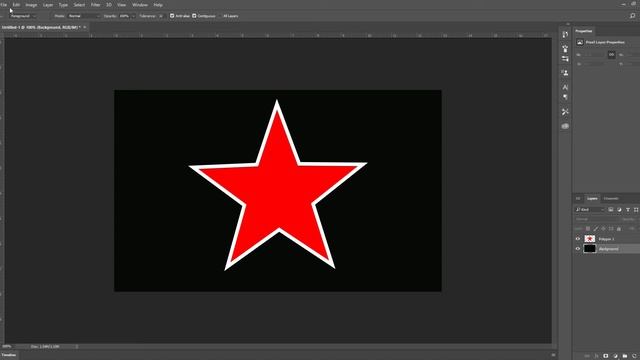
Task: Open the Paragraph panel icon
Action: 565,97
